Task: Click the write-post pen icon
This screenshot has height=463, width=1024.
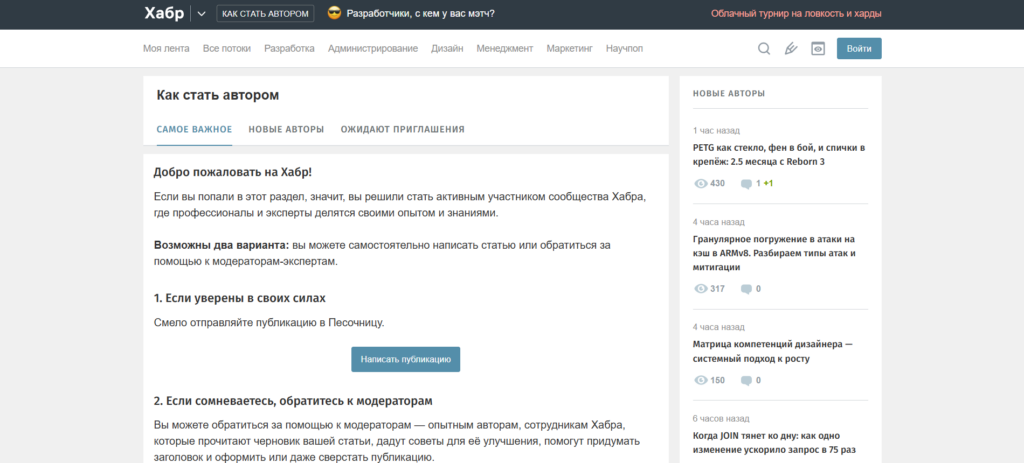Action: 791,48
